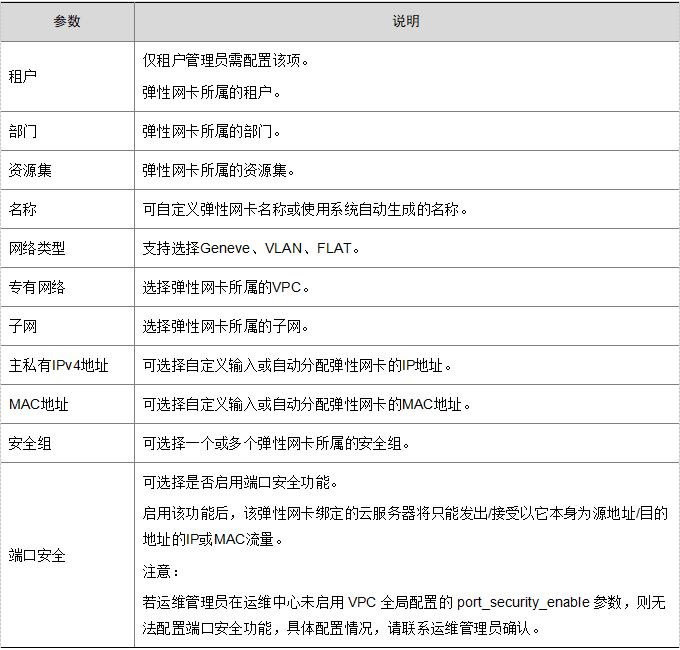Select the 资源集 parameter name cell
The height and width of the screenshot is (650, 680).
pos(30,170)
